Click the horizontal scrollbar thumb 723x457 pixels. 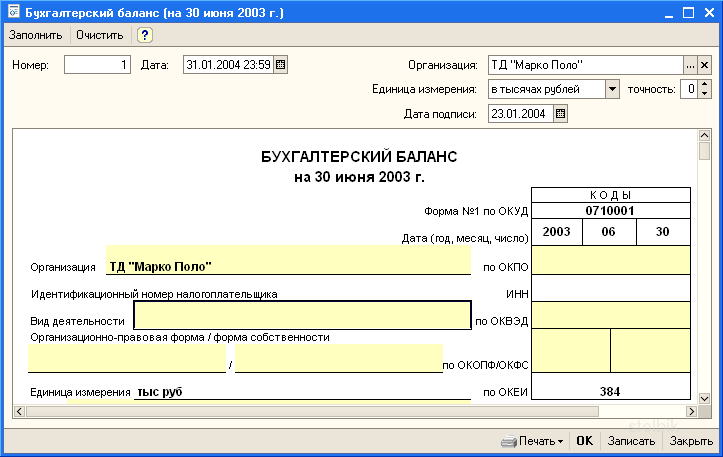(x=312, y=411)
